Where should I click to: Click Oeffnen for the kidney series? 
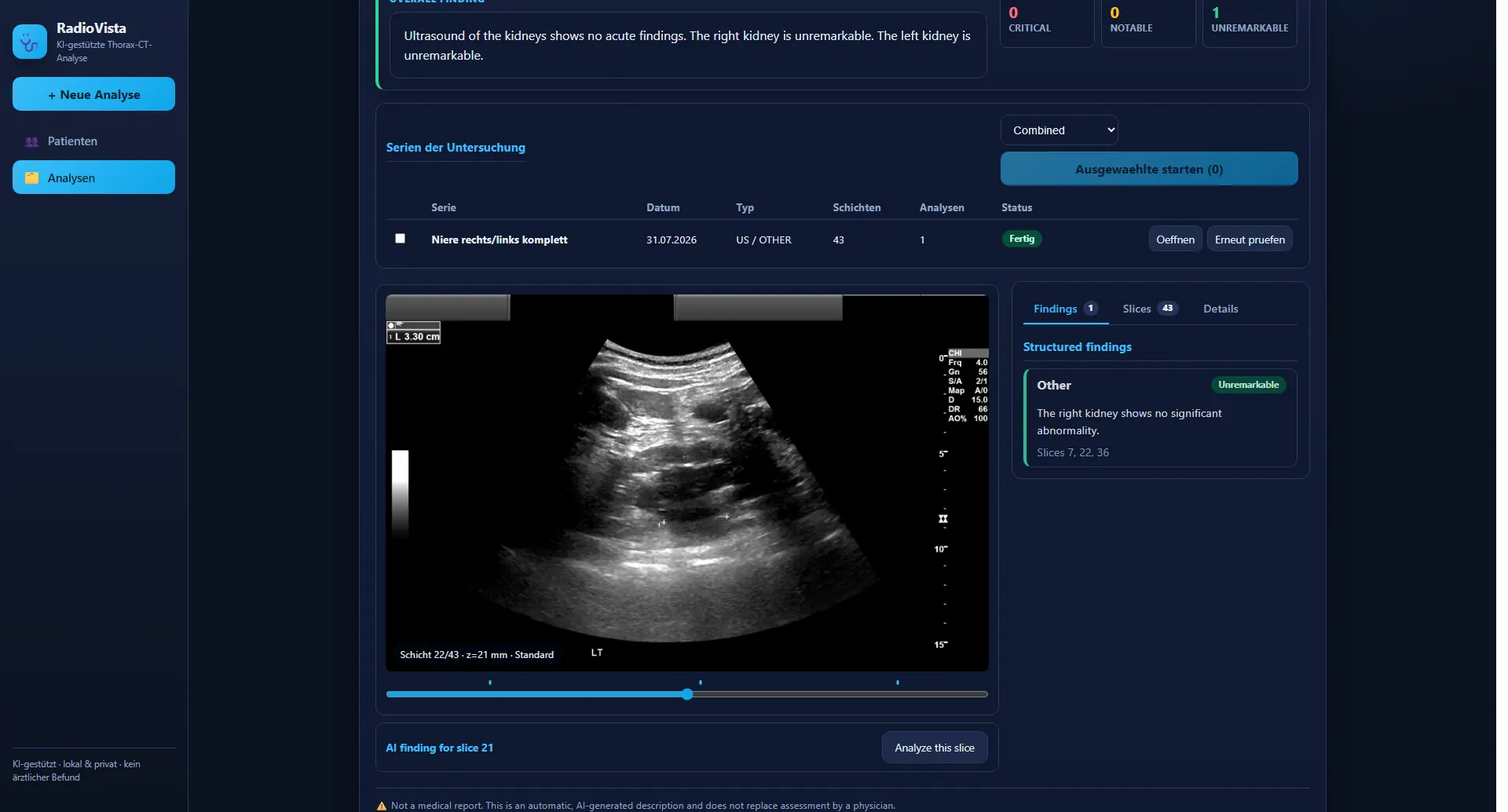pyautogui.click(x=1175, y=240)
